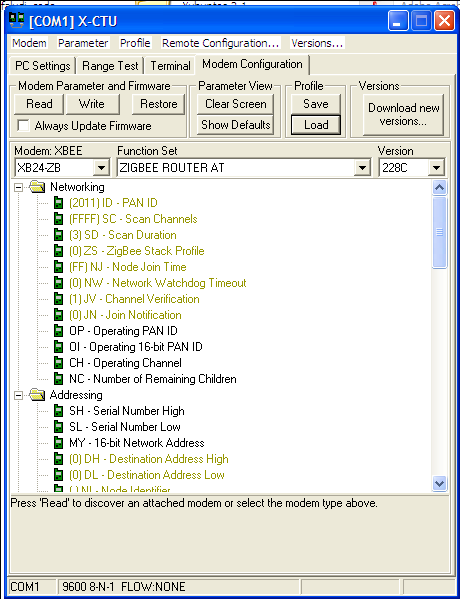Switch to the PC Settings tab
460x599 pixels.
point(43,66)
